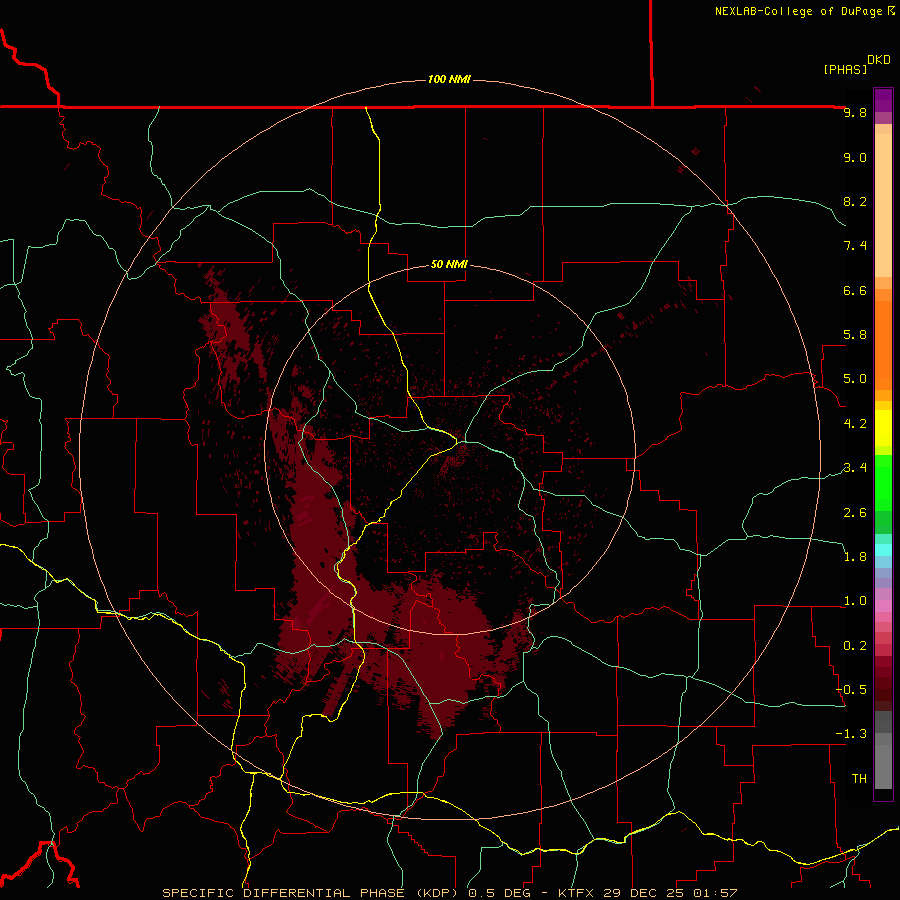Click the 2.6 scale value

[x=855, y=513]
